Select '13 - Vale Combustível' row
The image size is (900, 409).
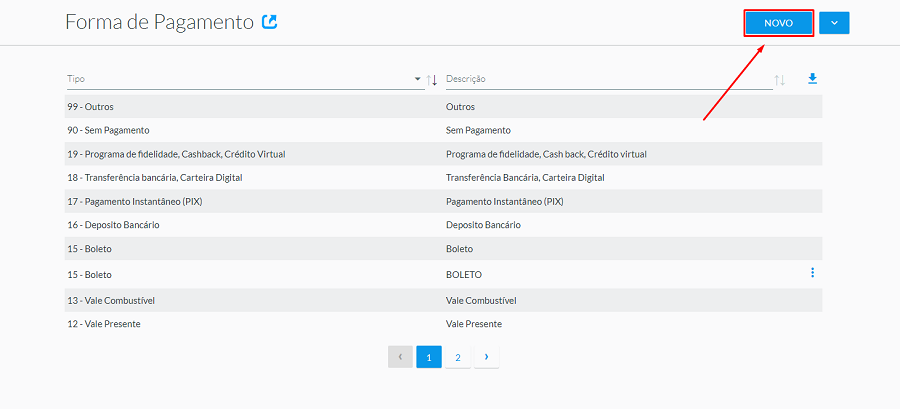tap(443, 300)
